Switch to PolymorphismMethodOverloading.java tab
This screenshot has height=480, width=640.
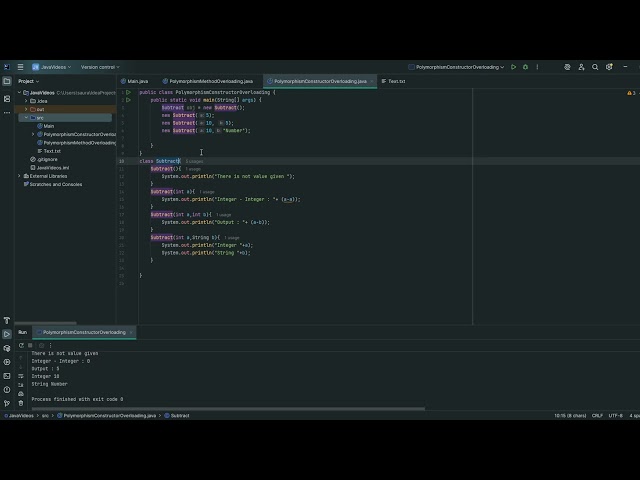point(208,81)
